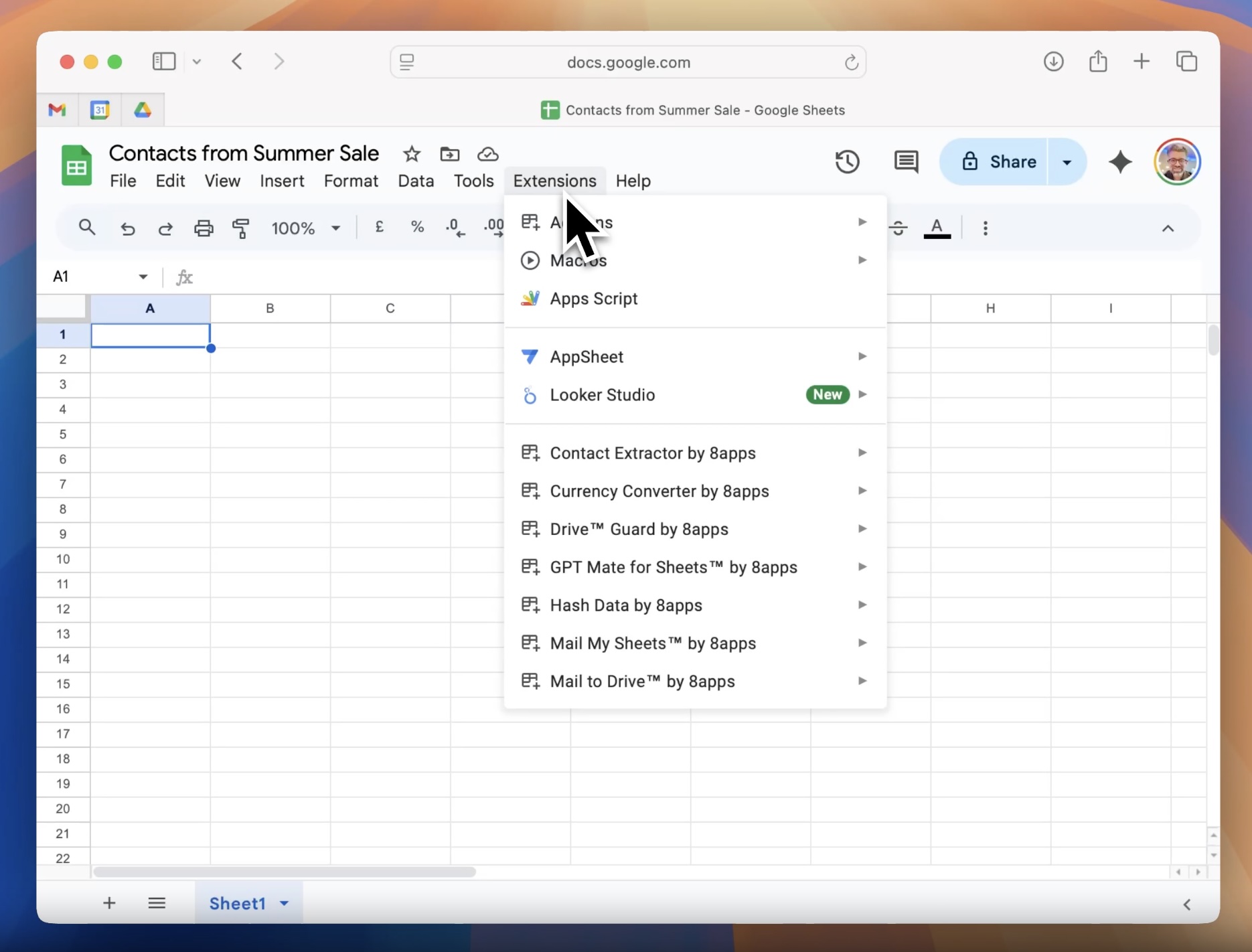Expand the Share options arrow
Screen dimensions: 1252x952
[1066, 161]
